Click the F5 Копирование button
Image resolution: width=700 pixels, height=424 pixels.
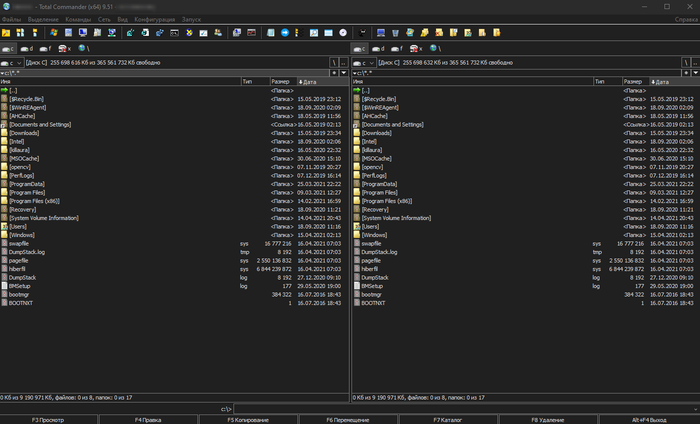pyautogui.click(x=248, y=420)
